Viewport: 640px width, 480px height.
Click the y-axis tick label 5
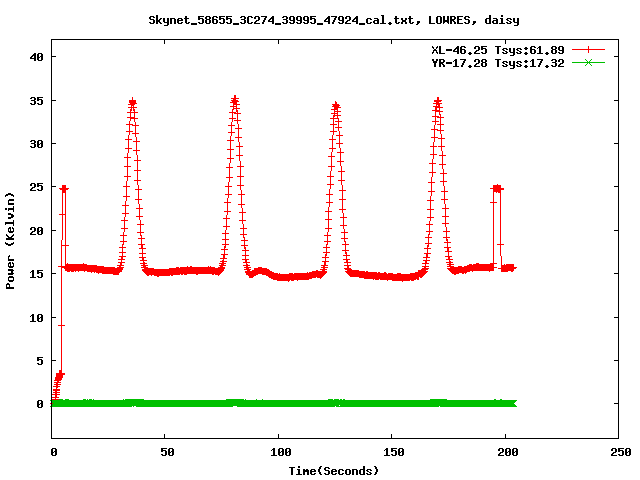click(x=40, y=361)
